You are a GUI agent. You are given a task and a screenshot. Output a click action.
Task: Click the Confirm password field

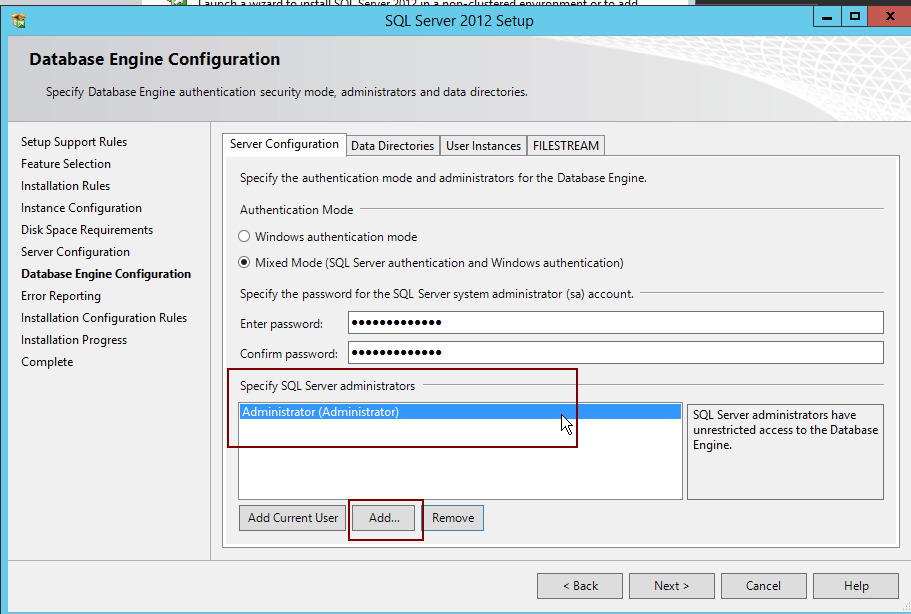point(615,353)
